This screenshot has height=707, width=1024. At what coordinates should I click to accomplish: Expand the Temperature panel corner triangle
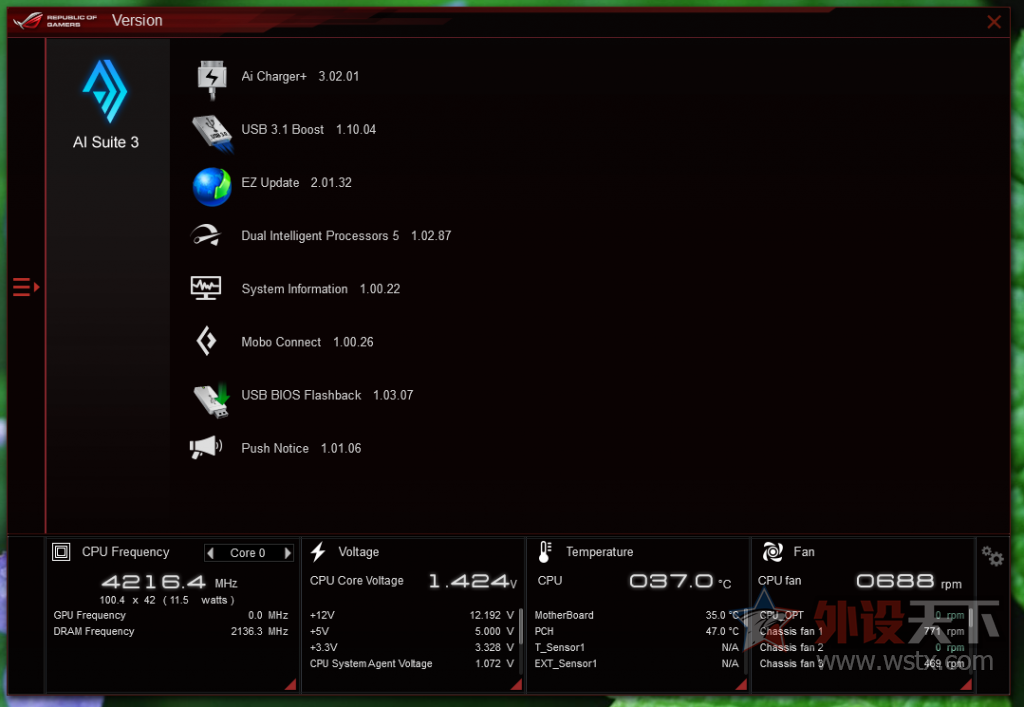(x=741, y=684)
